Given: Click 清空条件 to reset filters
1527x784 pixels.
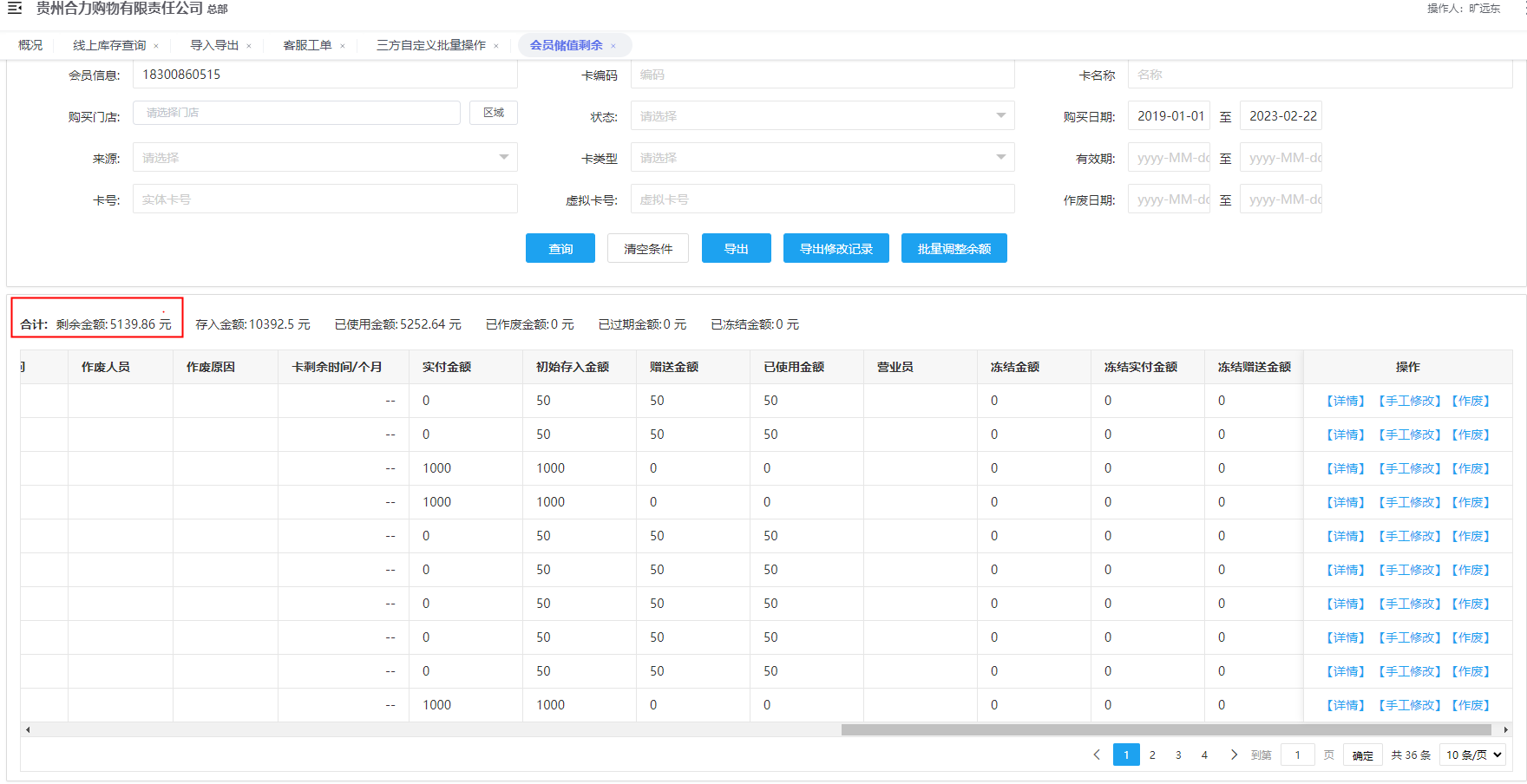Looking at the screenshot, I should point(648,249).
